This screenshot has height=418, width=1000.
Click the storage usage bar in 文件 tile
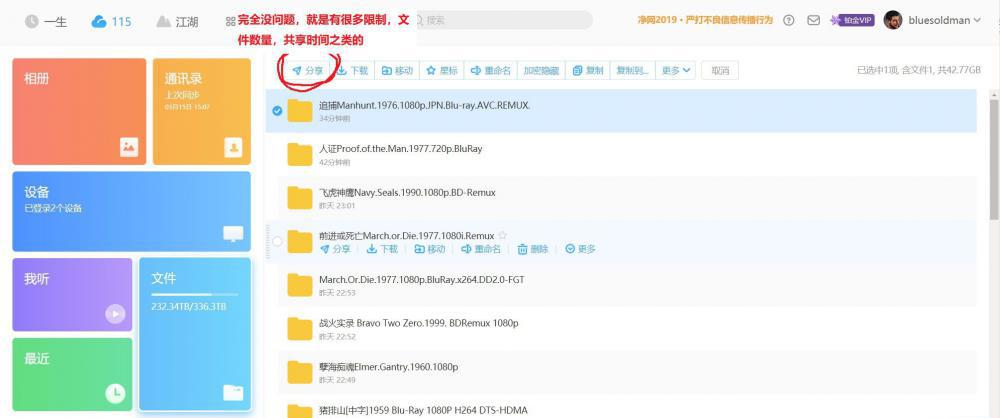click(x=195, y=294)
